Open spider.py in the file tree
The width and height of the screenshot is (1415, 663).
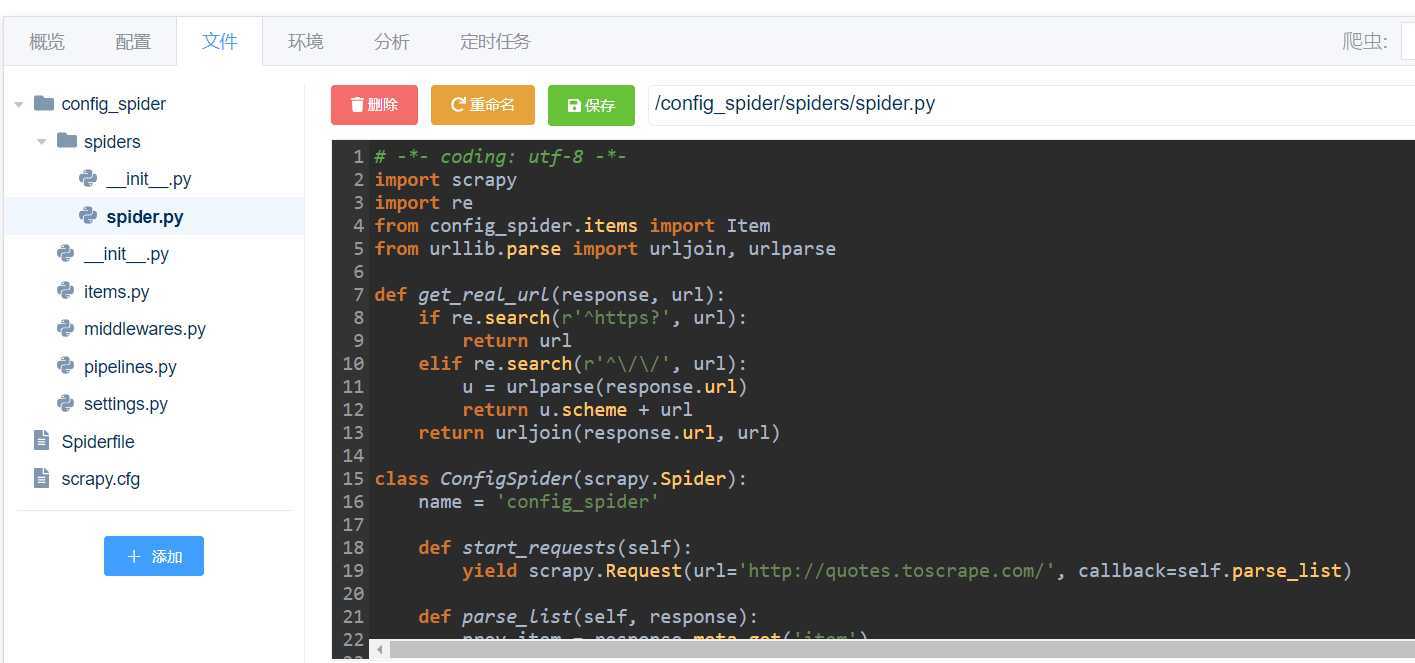[145, 216]
